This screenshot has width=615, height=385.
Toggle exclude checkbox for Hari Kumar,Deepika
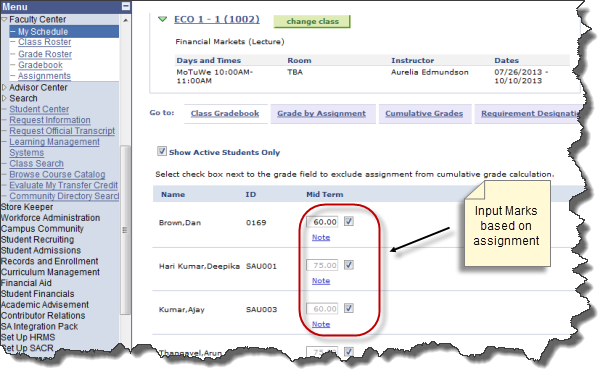[x=349, y=265]
